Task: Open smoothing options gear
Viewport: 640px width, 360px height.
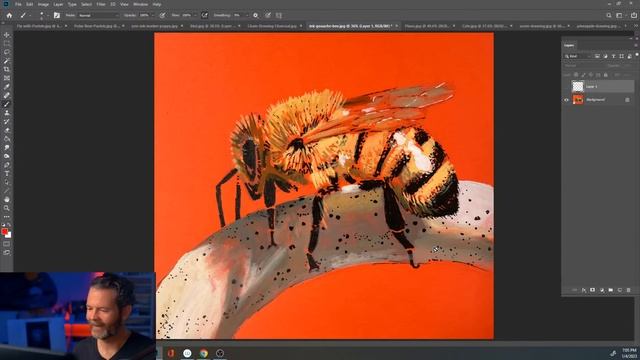Action: 256,16
